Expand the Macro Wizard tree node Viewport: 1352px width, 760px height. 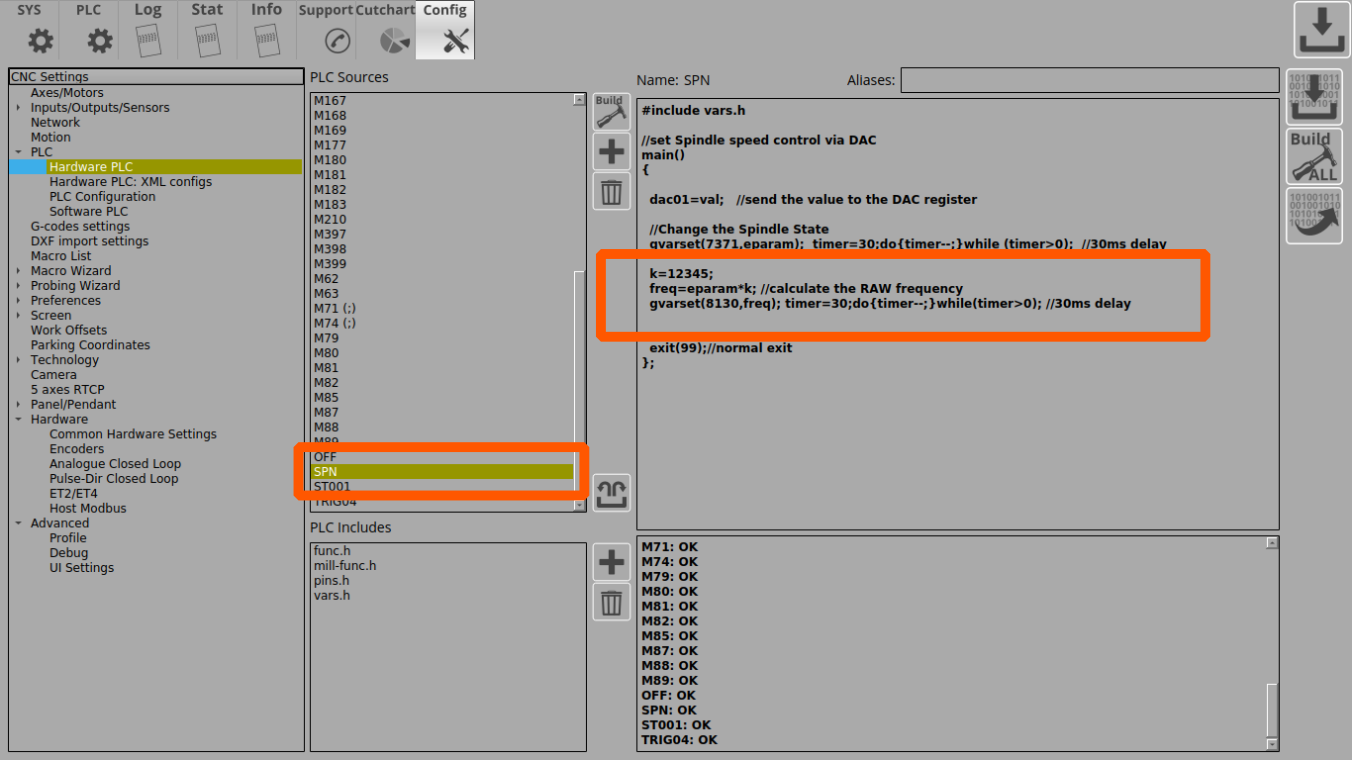[18, 271]
